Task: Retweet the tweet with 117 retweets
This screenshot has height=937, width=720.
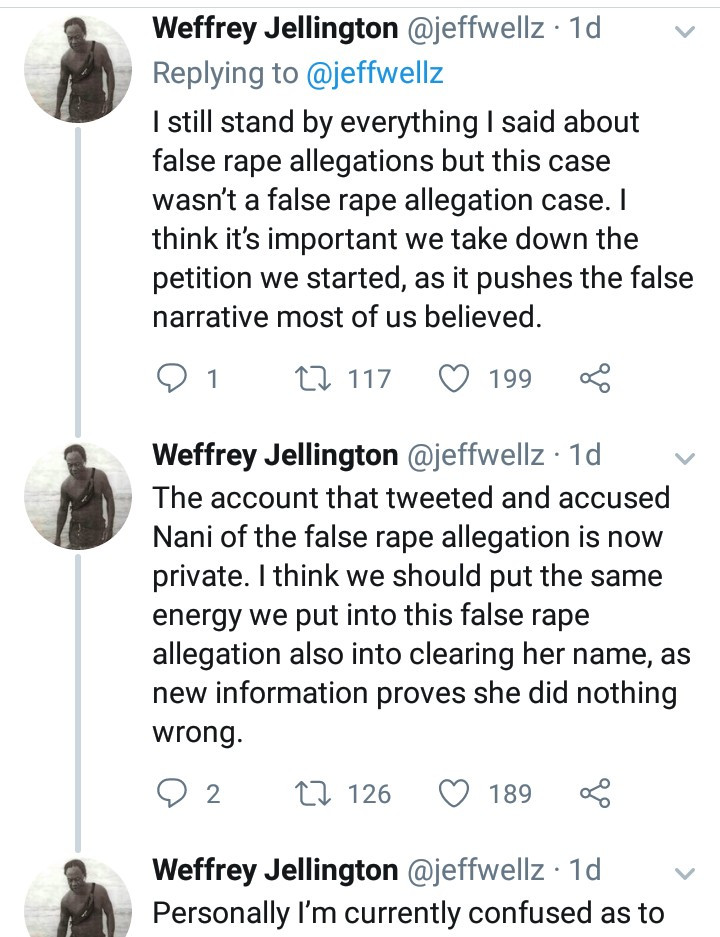Action: click(303, 379)
